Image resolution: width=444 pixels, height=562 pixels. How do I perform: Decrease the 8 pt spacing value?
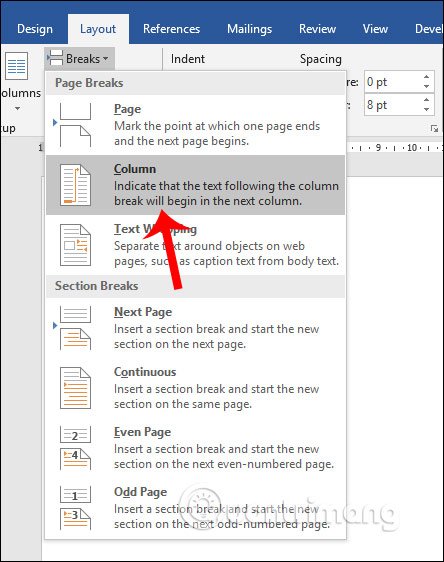click(426, 109)
